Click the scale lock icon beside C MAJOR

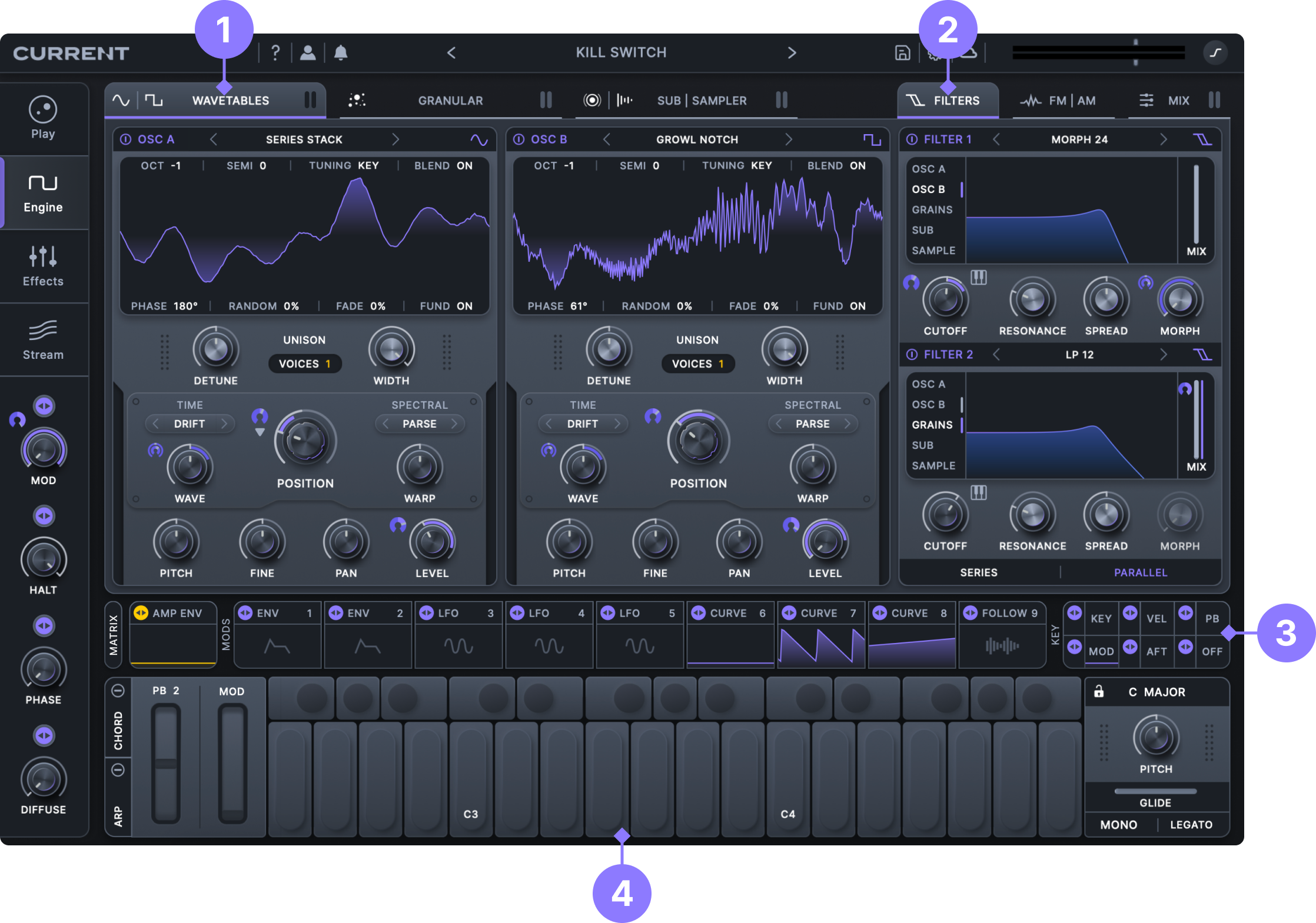pyautogui.click(x=1099, y=692)
